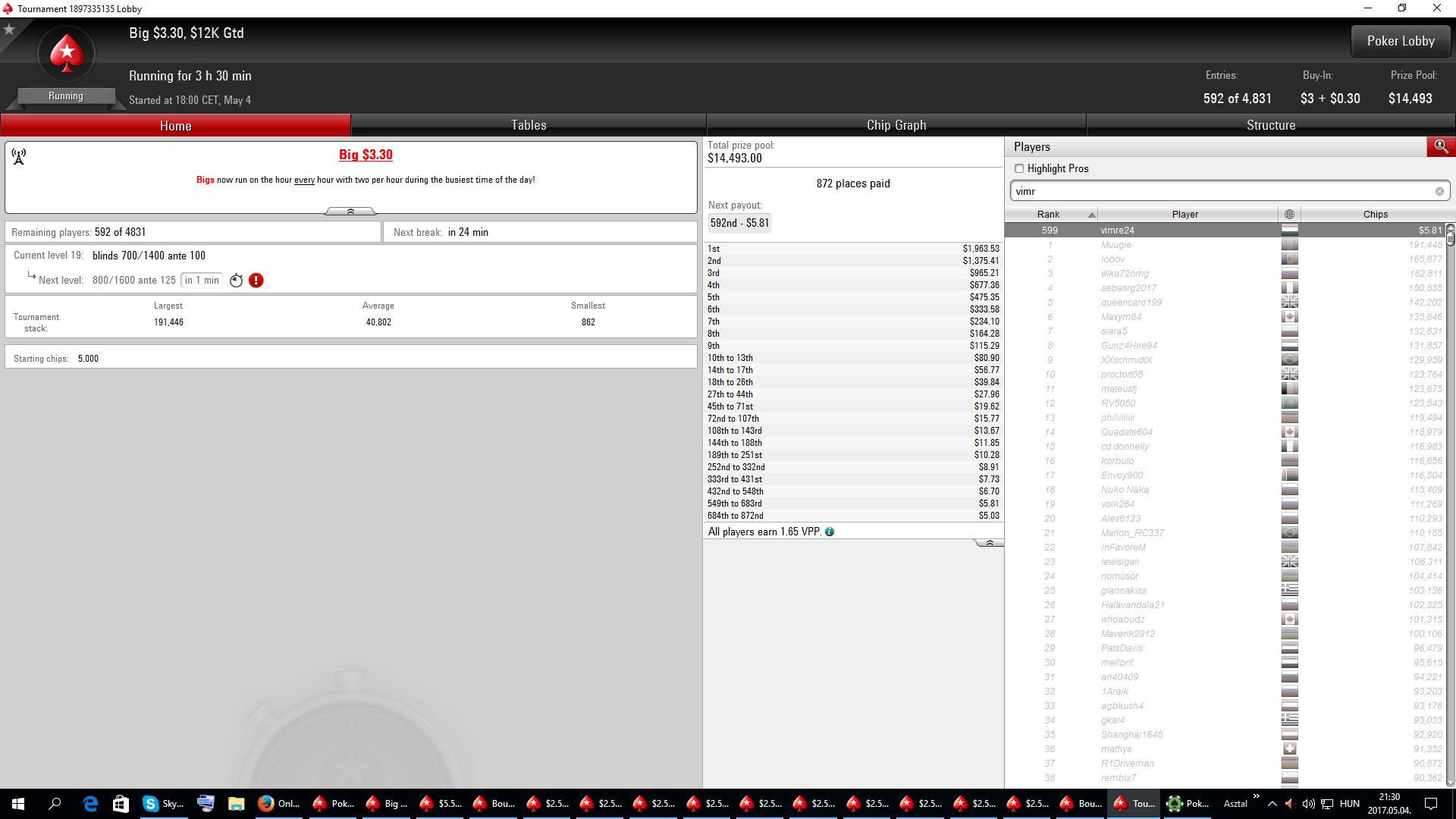Collapse the Big $3.30 banner panel
The width and height of the screenshot is (1456, 819).
350,211
